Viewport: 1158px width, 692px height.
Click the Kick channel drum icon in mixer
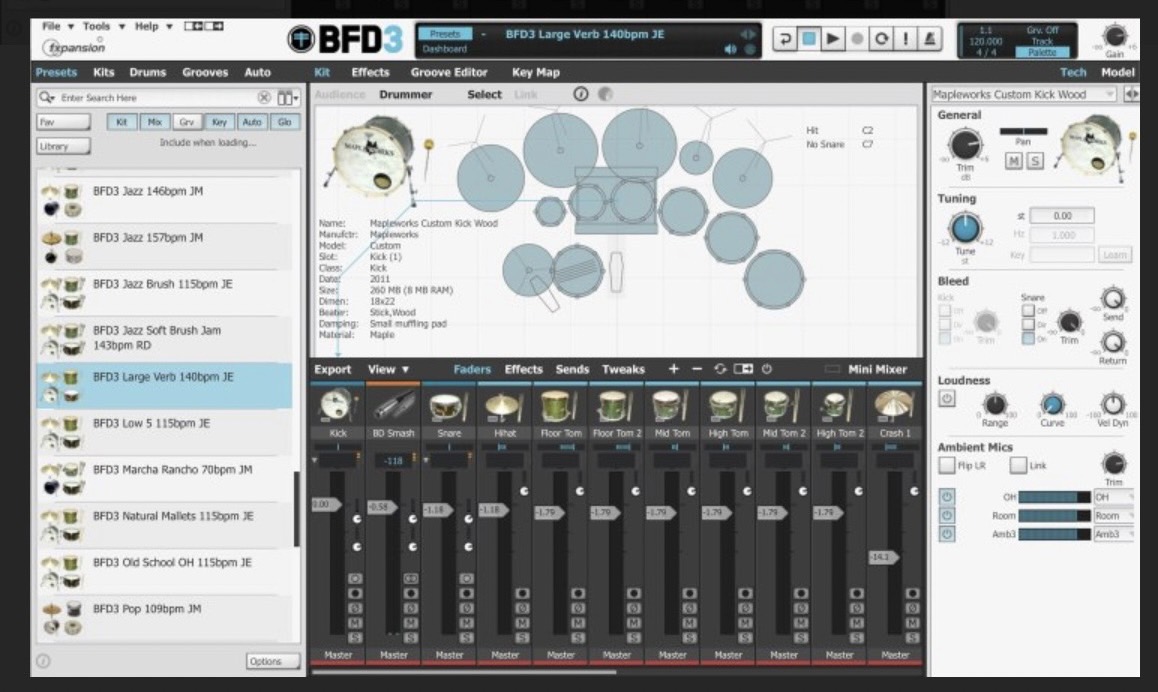tap(338, 405)
